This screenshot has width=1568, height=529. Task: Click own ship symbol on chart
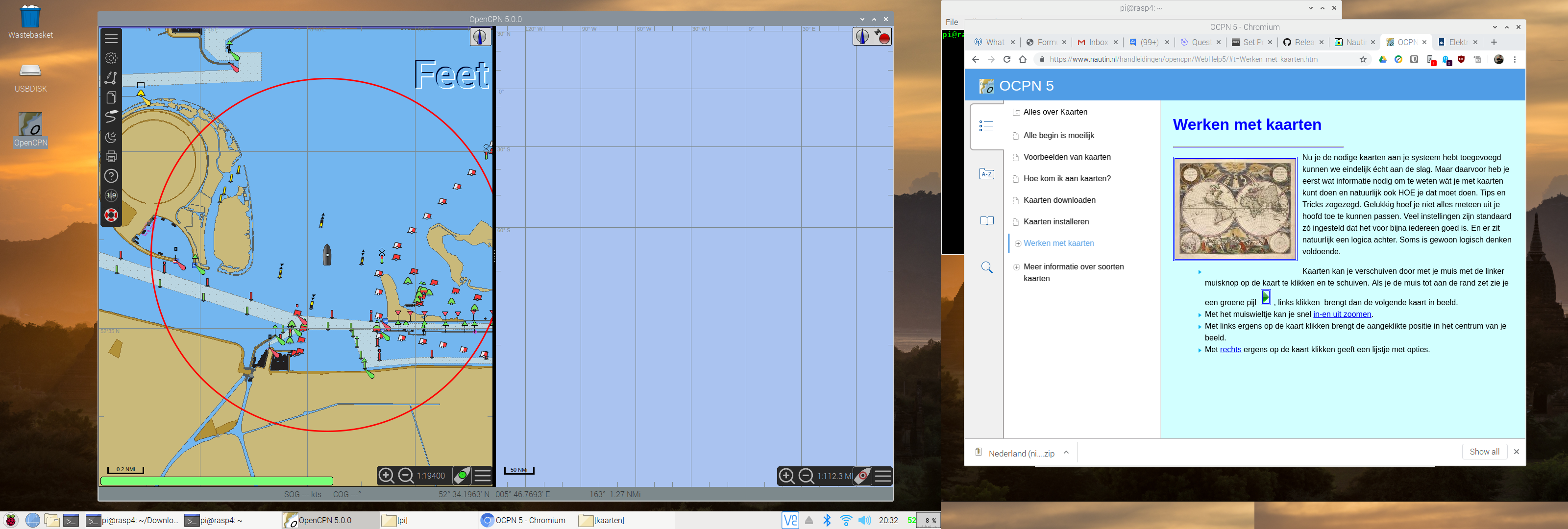click(327, 254)
